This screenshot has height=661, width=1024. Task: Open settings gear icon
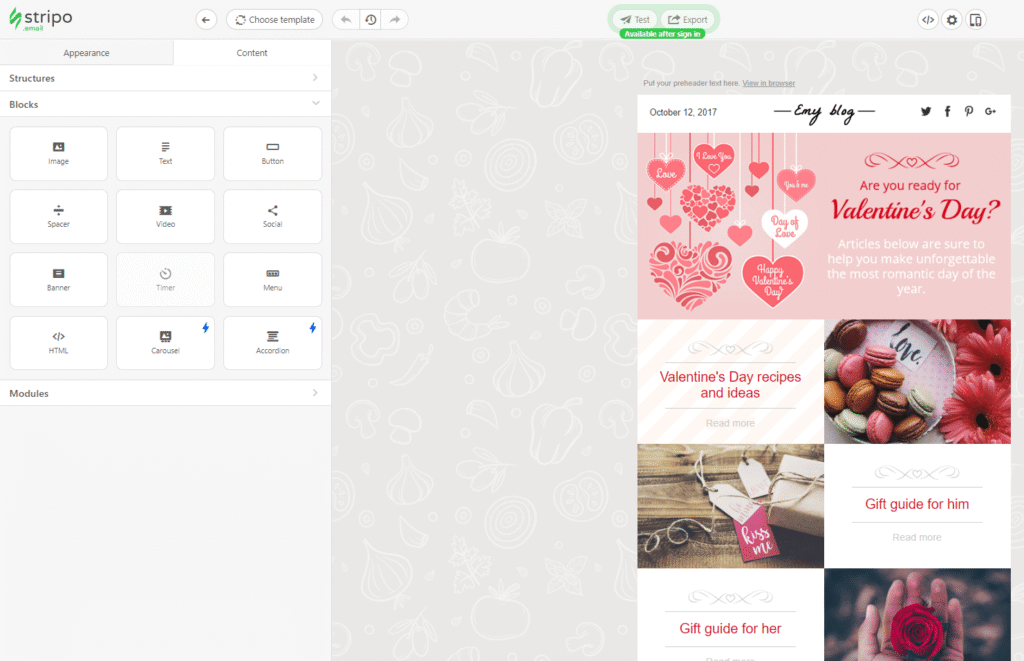(952, 19)
